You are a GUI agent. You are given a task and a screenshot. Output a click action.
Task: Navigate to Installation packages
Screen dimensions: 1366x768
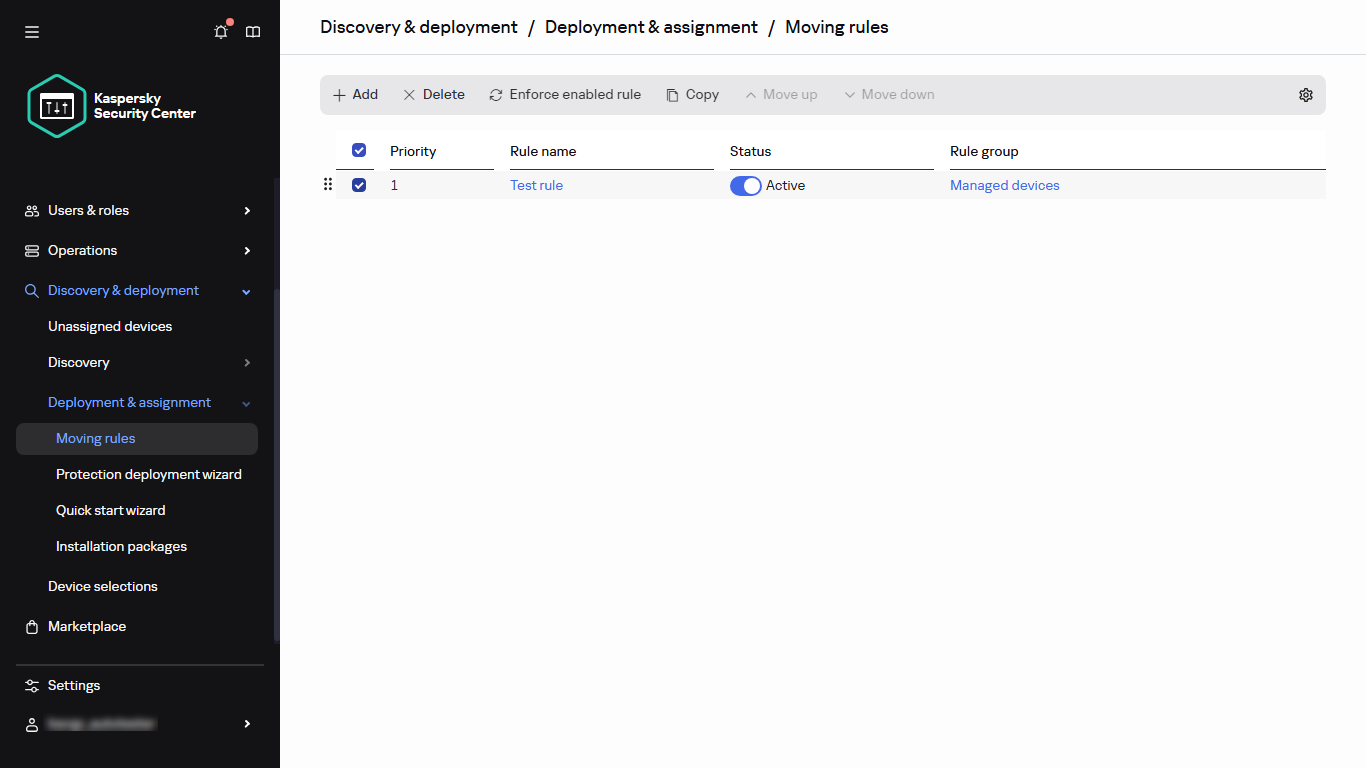click(x=121, y=546)
